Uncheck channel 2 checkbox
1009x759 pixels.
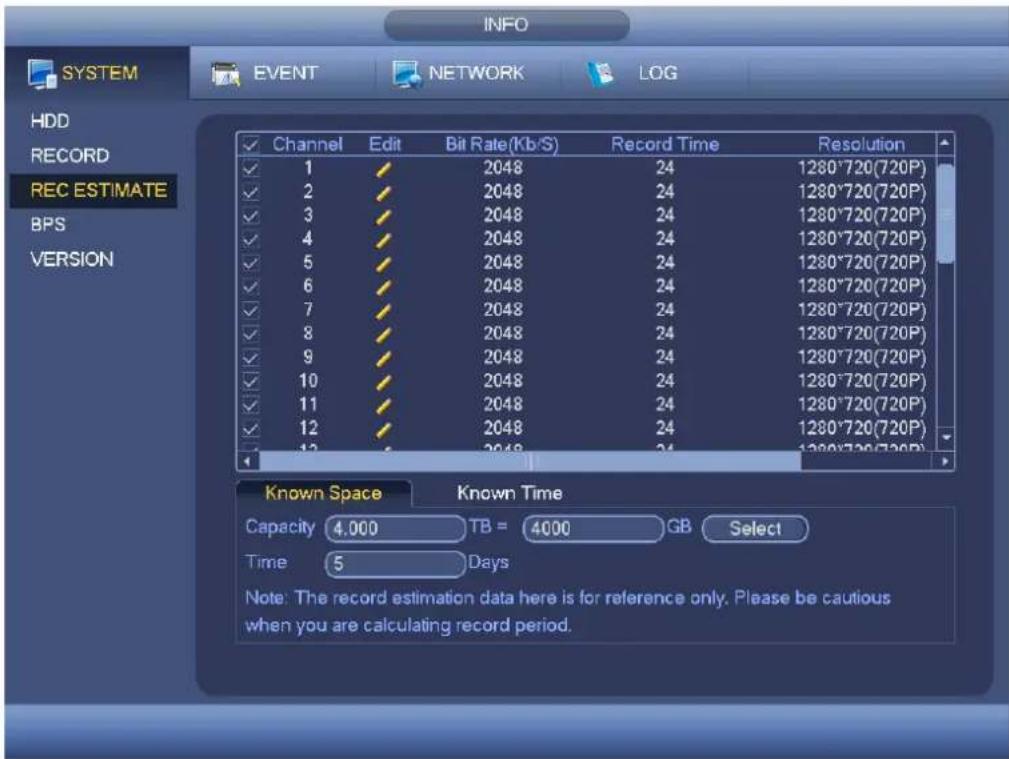coord(250,192)
